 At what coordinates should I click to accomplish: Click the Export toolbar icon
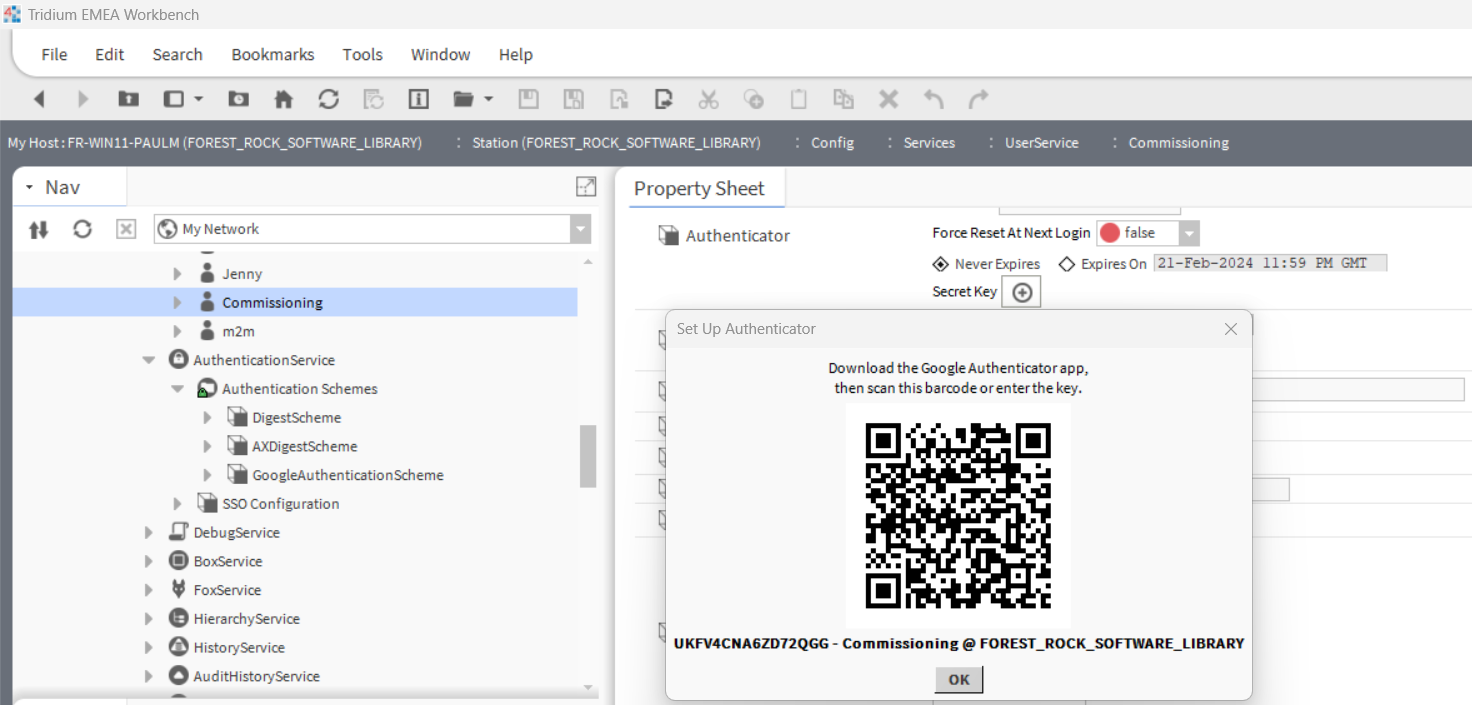point(664,99)
